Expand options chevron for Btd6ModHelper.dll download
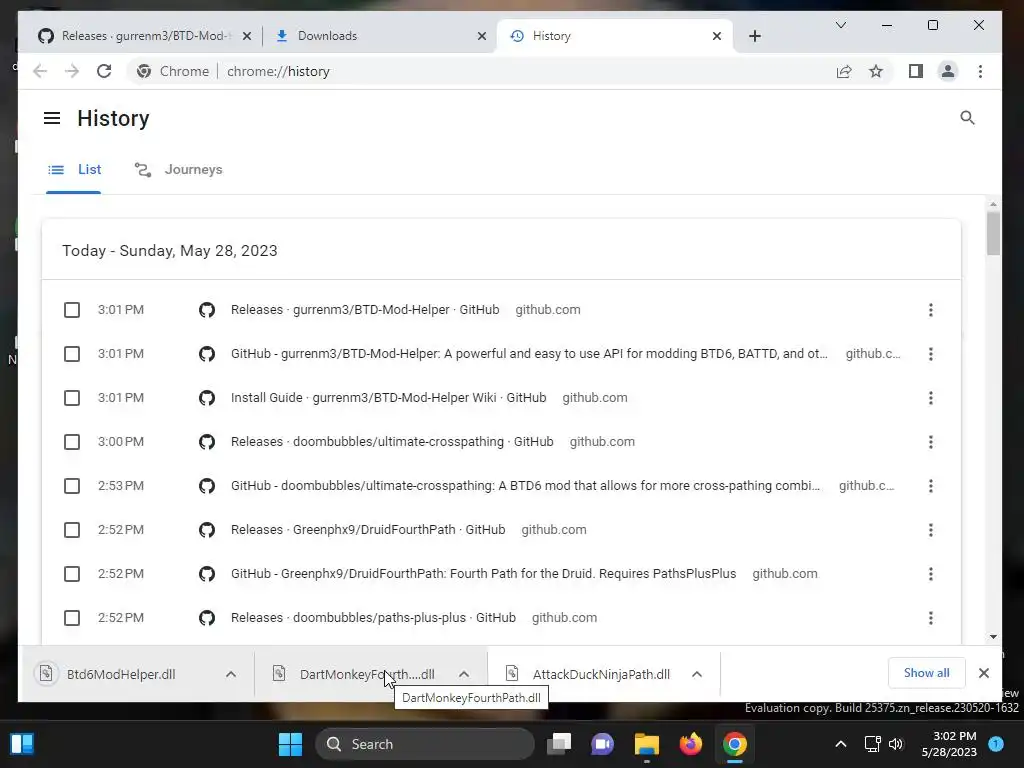This screenshot has width=1024, height=768. coord(231,674)
